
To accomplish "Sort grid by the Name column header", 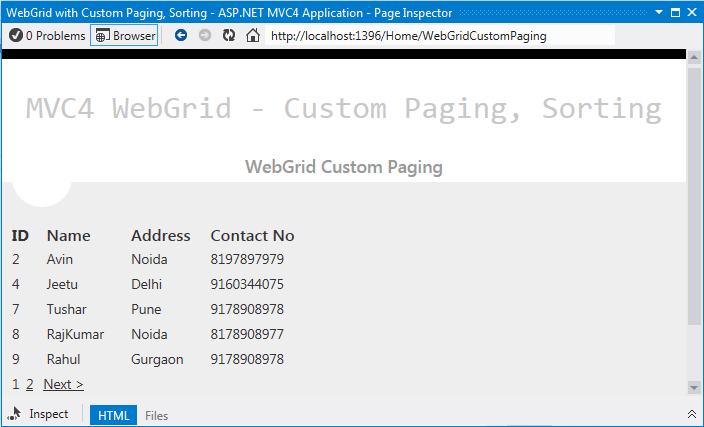I will pyautogui.click(x=68, y=236).
